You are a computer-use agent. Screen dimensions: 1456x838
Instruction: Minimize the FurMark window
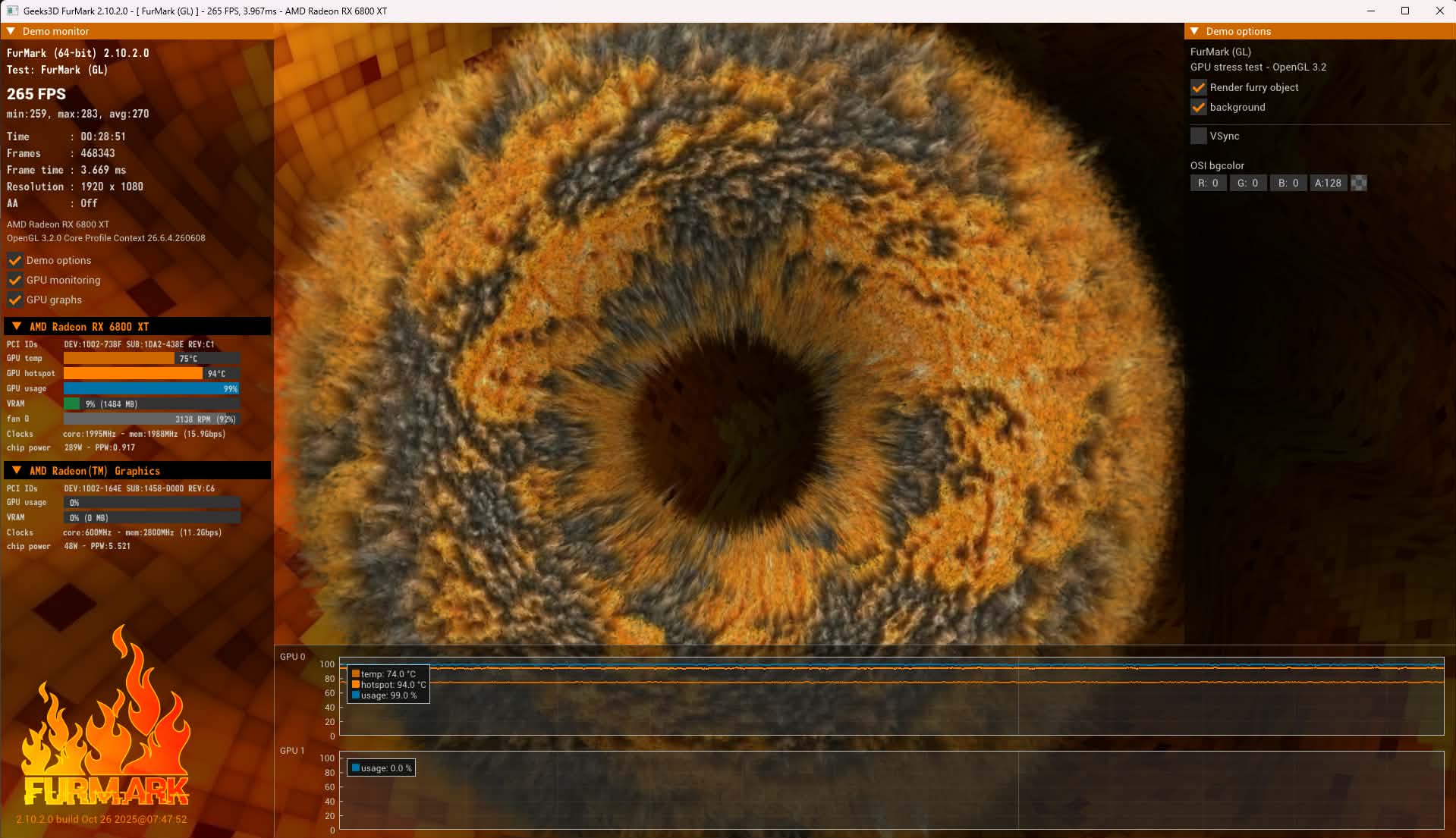click(1371, 11)
